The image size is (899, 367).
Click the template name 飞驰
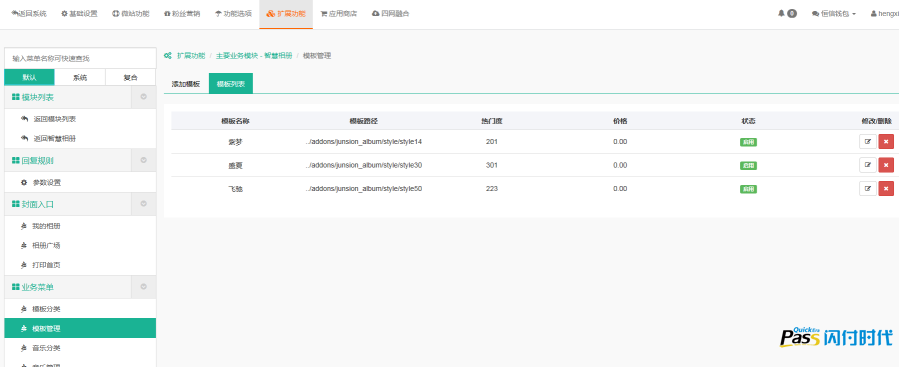coord(235,189)
